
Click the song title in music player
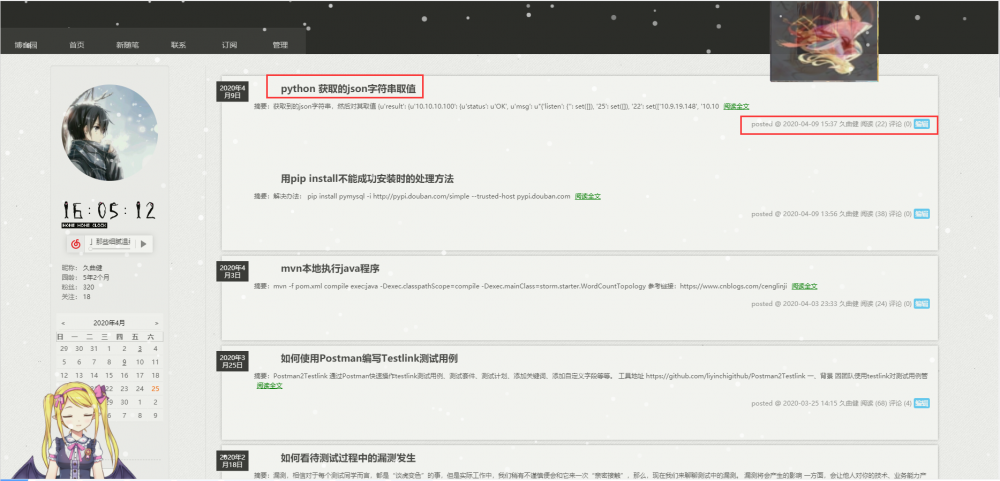point(112,241)
